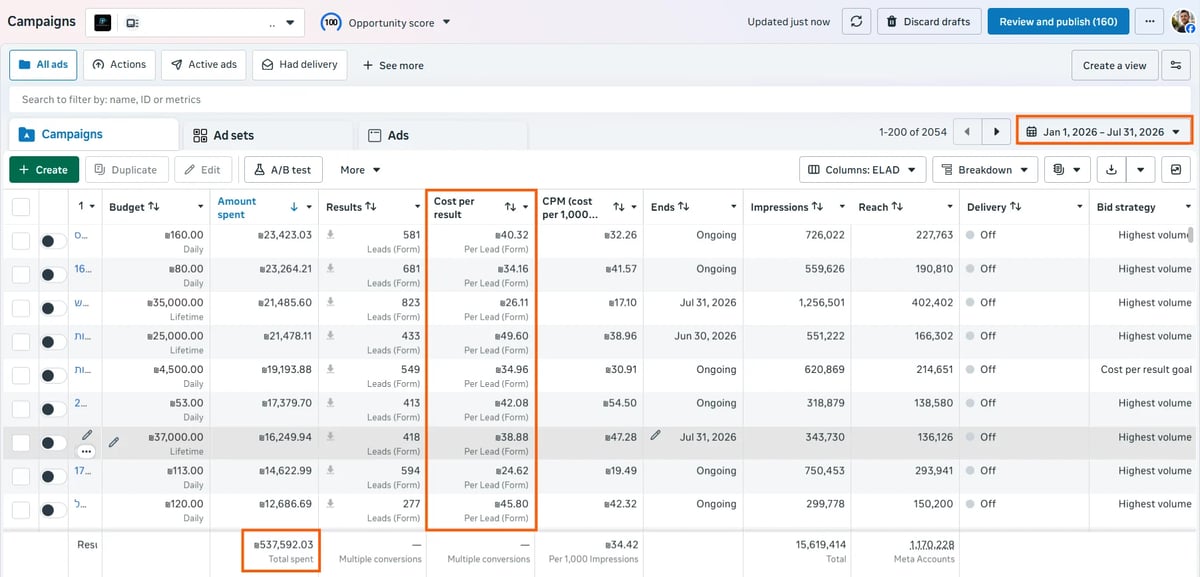Toggle on campaign with 12,686.69 spent
Screen dimensions: 1200x577
point(53,510)
